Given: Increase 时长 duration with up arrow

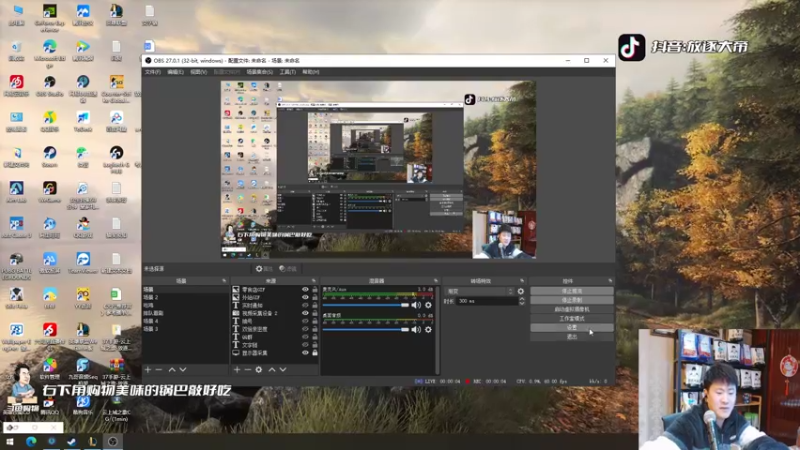Looking at the screenshot, I should 521,299.
